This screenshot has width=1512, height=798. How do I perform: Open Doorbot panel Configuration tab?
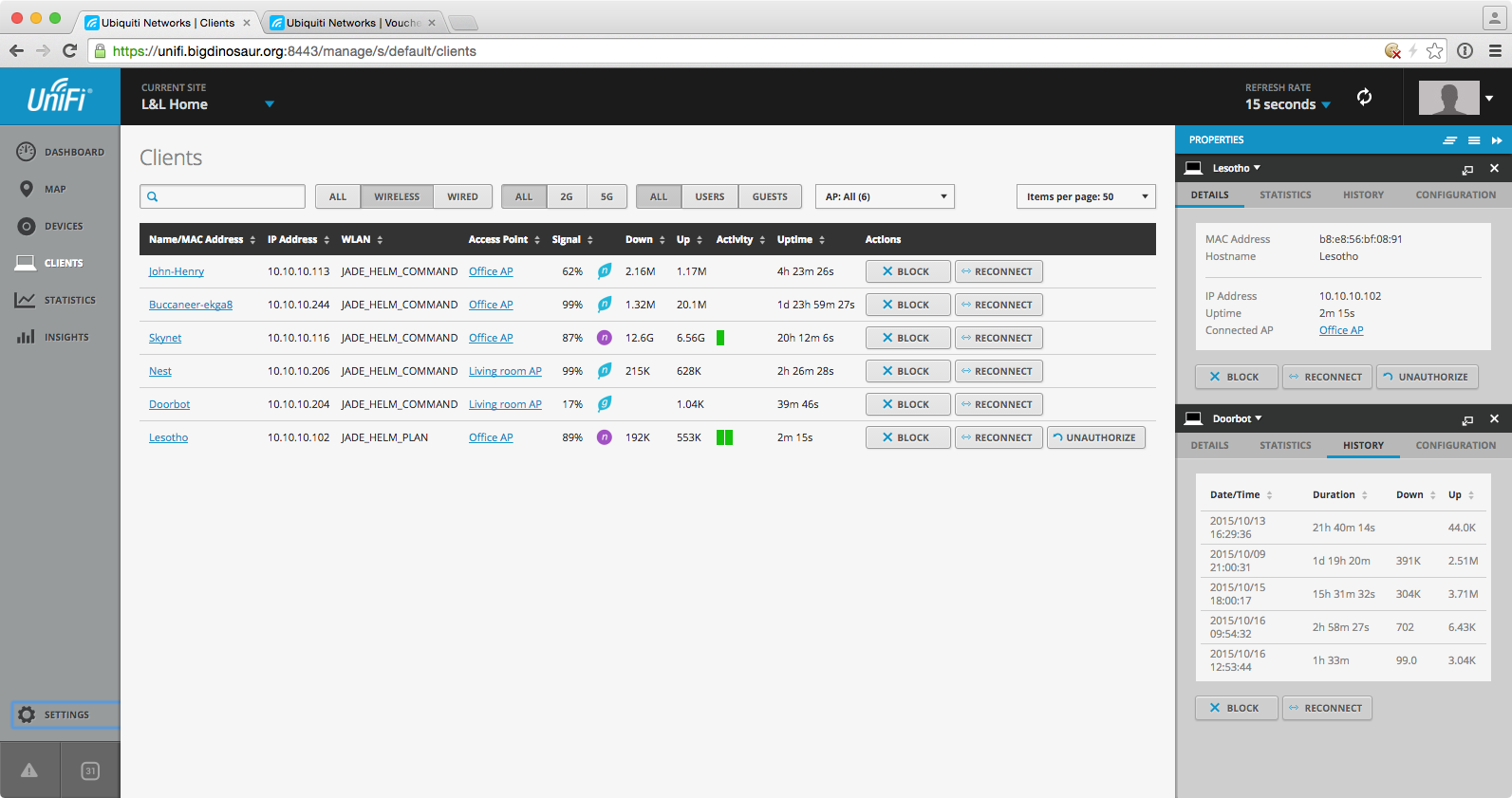coord(1455,445)
